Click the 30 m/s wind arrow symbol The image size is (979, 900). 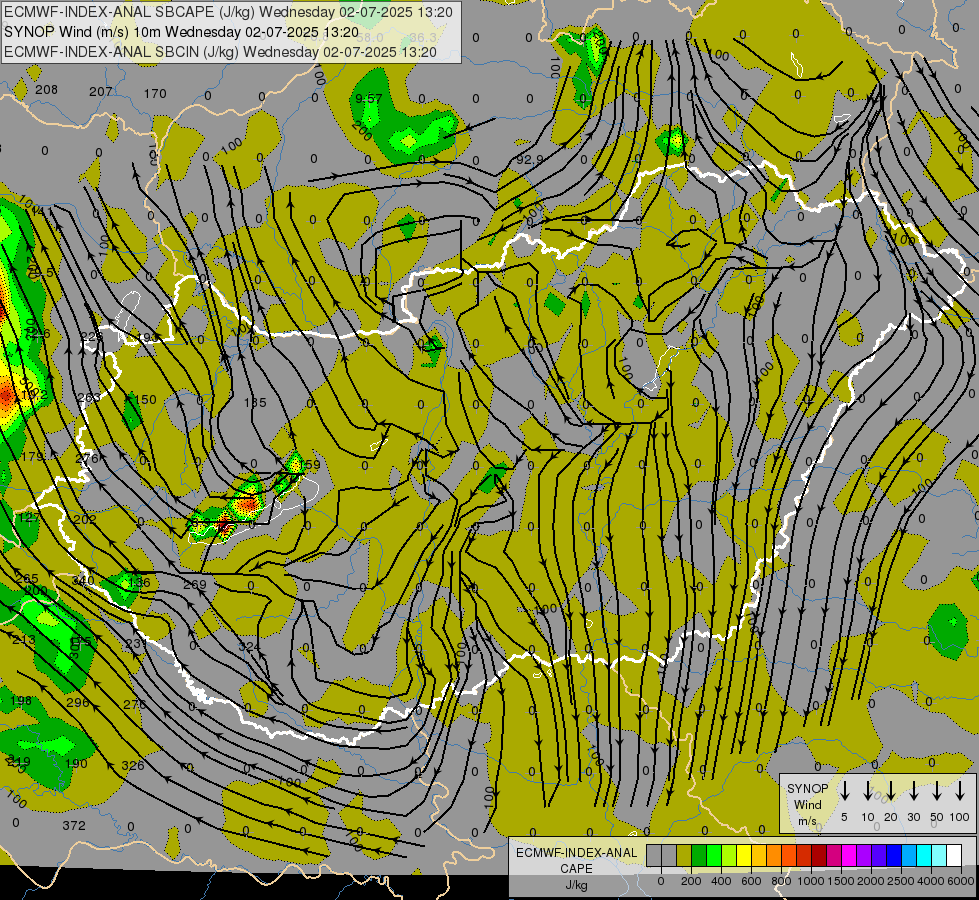pyautogui.click(x=914, y=791)
